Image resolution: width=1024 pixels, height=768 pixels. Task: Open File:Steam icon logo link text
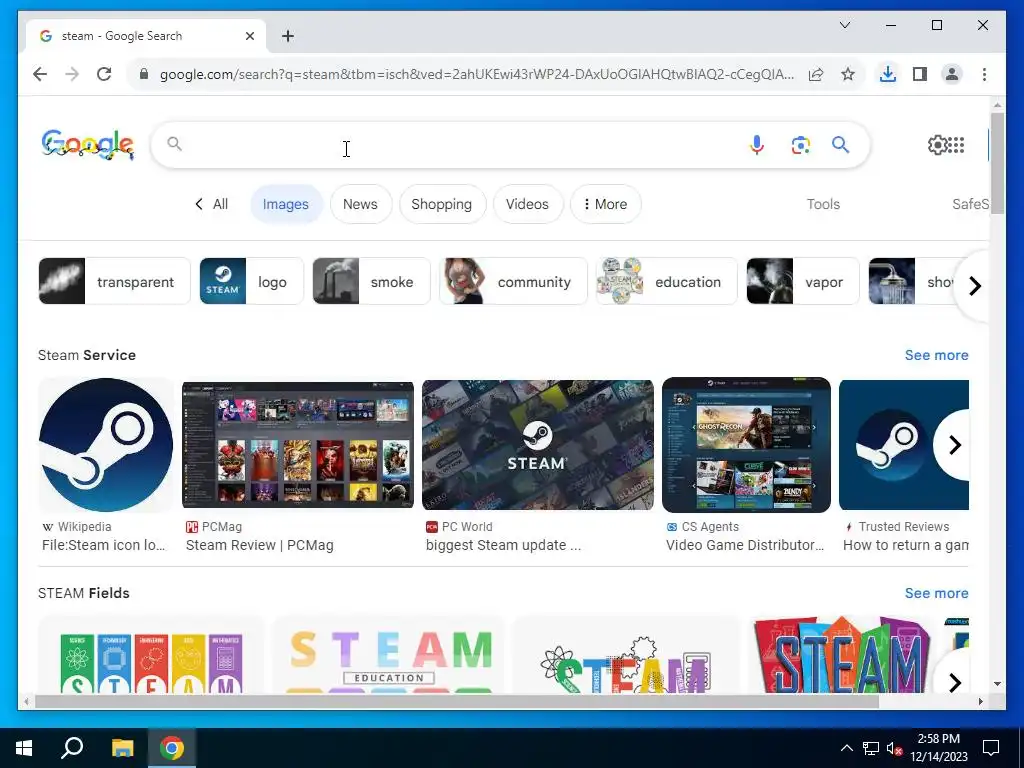(x=103, y=545)
